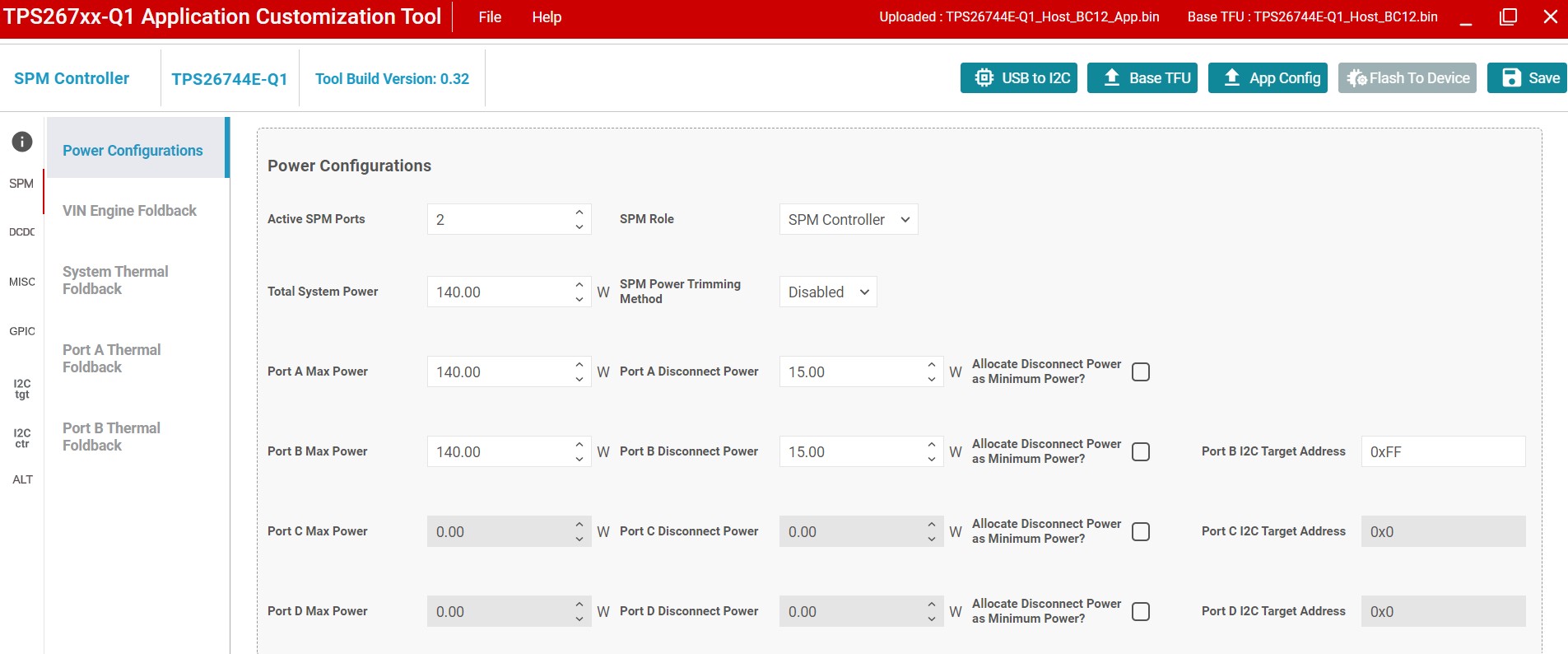Increment Total System Power value
Screen dimensions: 1568x654
click(579, 284)
